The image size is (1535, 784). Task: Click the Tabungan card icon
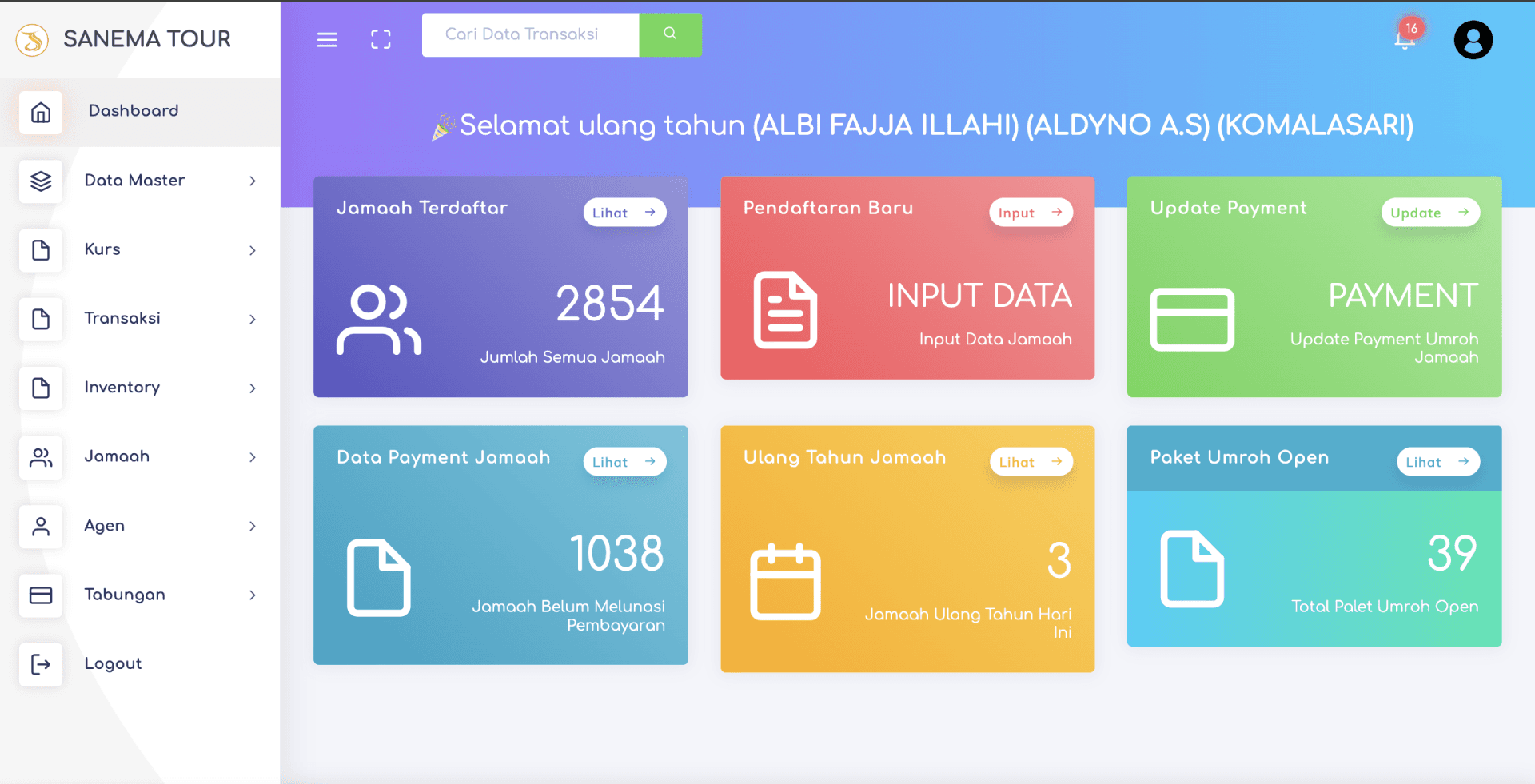pos(41,595)
